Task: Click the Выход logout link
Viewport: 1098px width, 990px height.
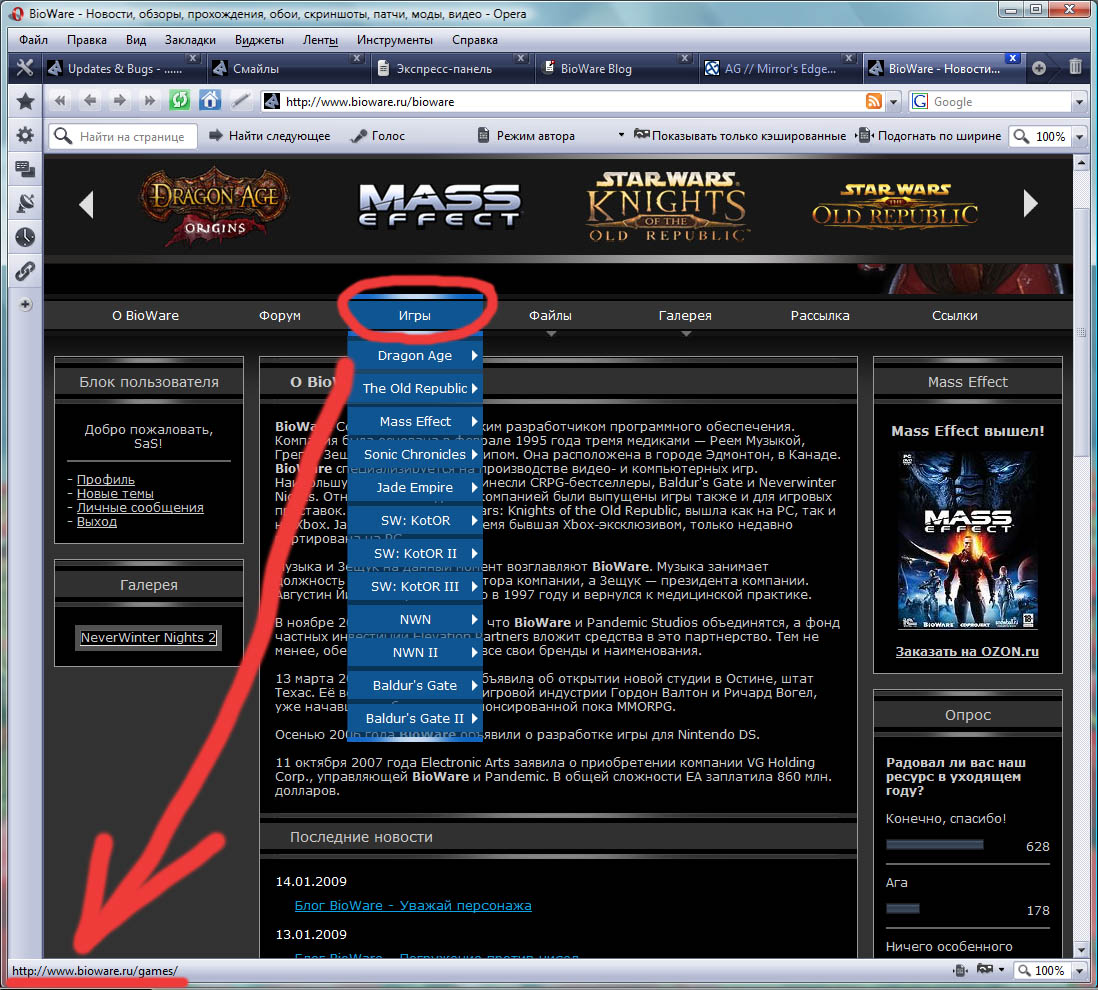Action: [97, 522]
